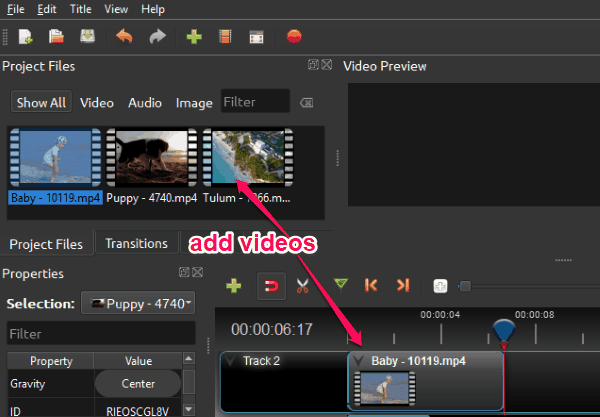Click the Properties filter input
The width and height of the screenshot is (600, 417).
(x=101, y=333)
